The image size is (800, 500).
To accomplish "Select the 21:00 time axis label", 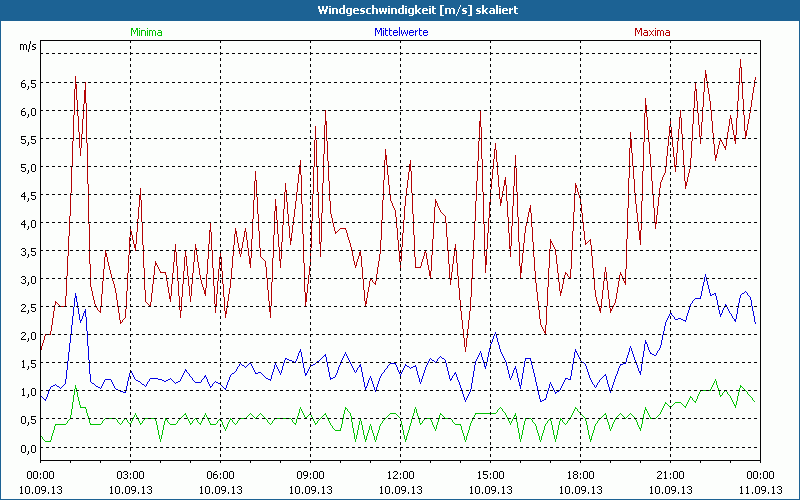I will pyautogui.click(x=670, y=474).
